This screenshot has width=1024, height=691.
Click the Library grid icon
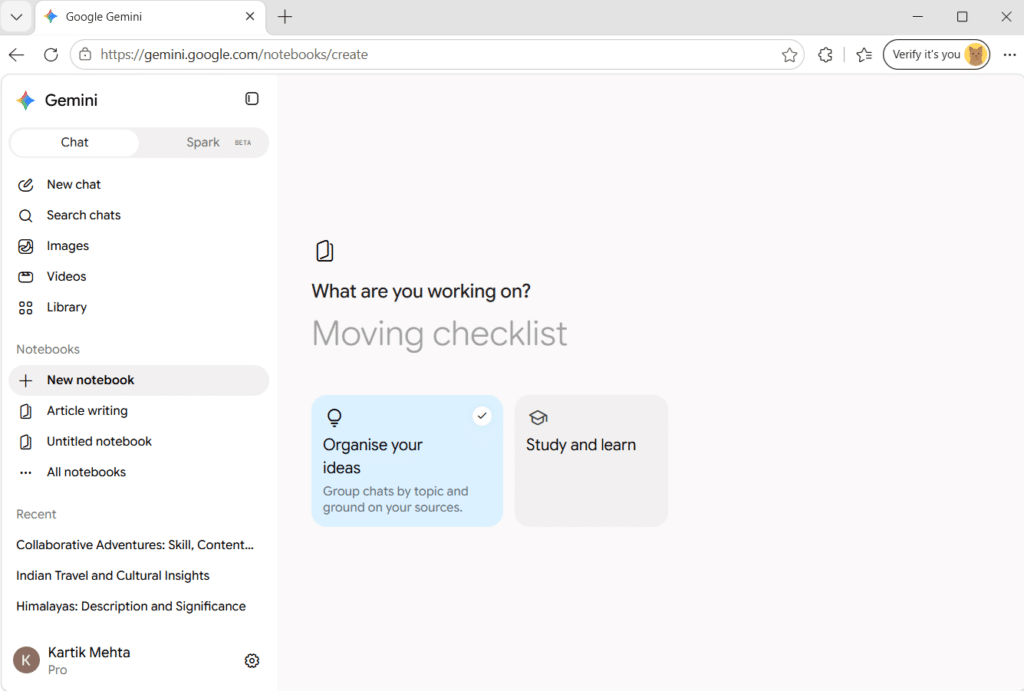[25, 308]
